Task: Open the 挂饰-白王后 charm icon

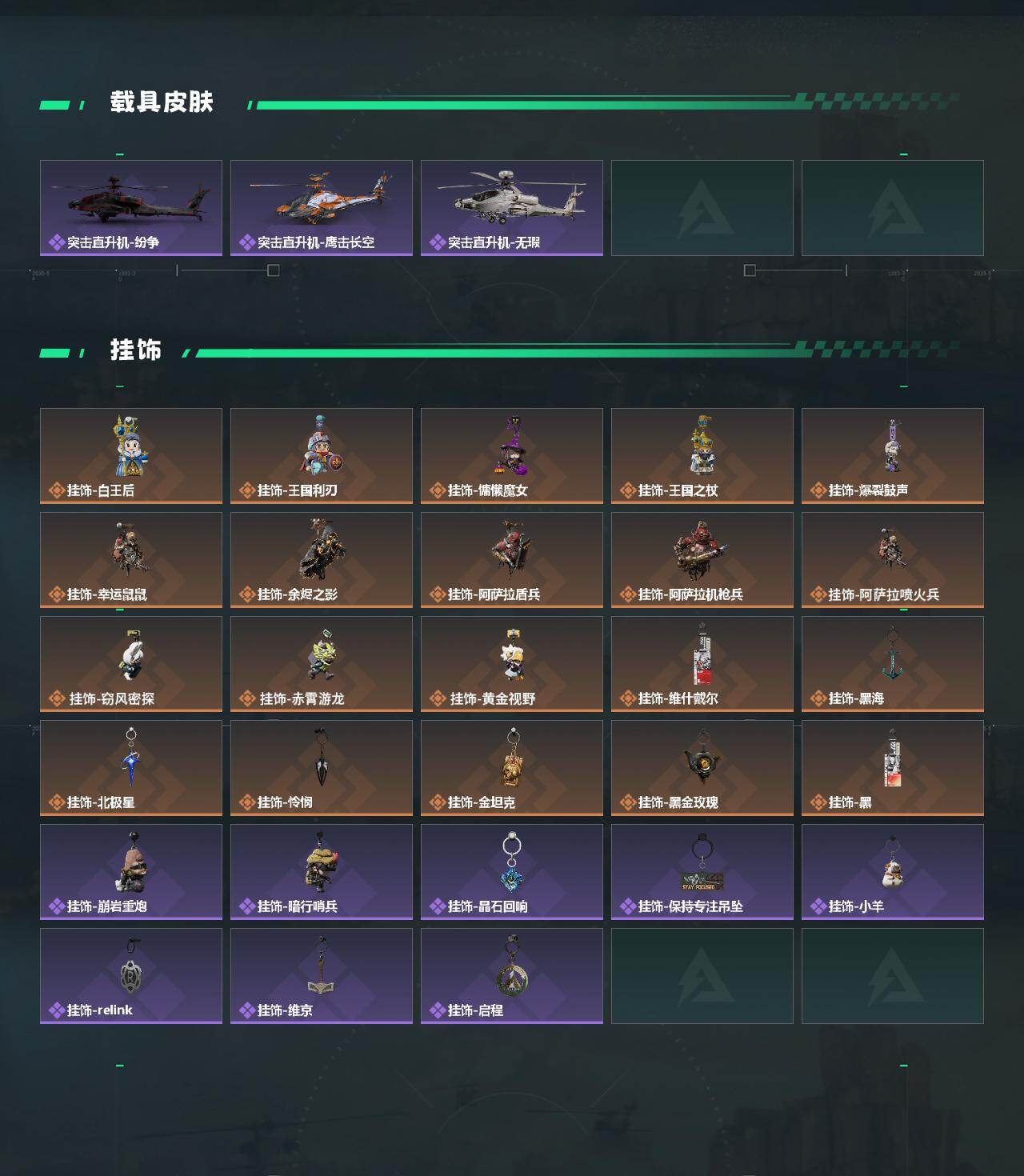Action: [x=131, y=456]
